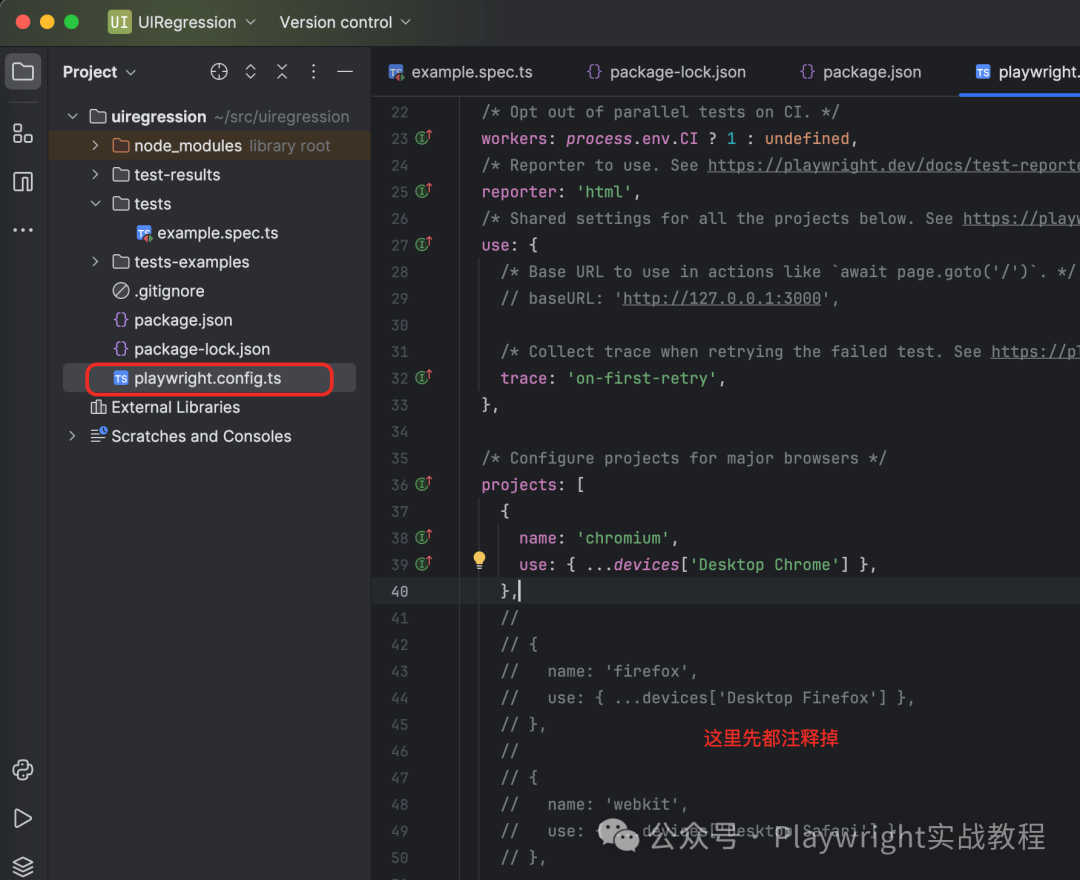Open the 127.0.0.1:3000 URL link
The image size is (1080, 880).
(x=721, y=298)
